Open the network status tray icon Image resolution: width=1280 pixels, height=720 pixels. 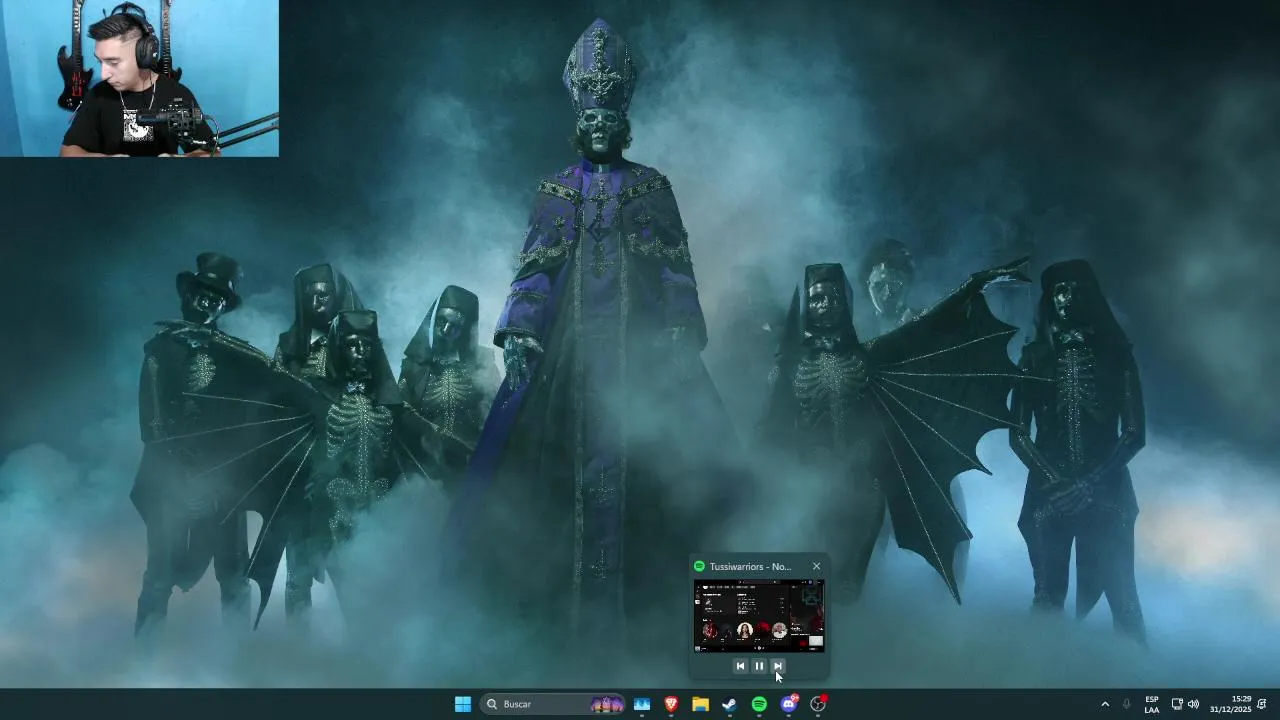(x=1177, y=704)
